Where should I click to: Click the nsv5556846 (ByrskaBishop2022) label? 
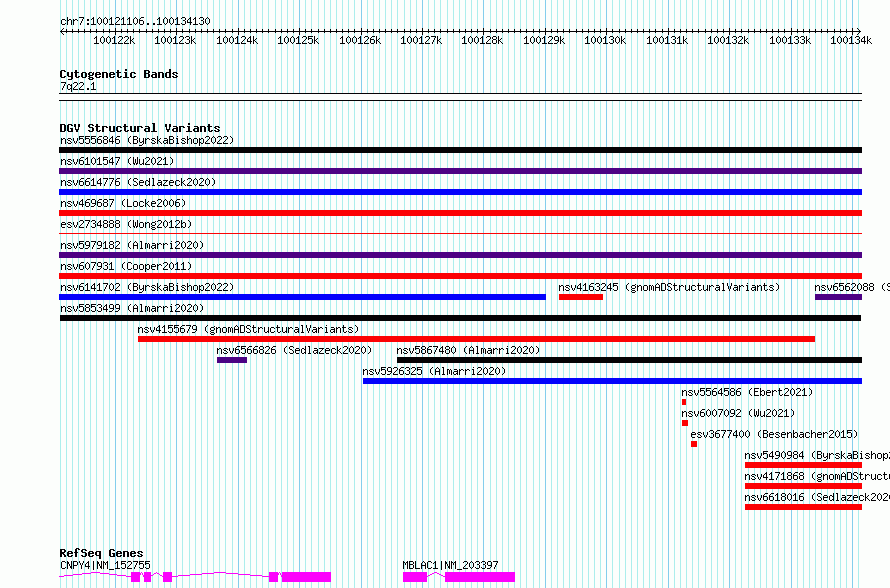pyautogui.click(x=147, y=140)
